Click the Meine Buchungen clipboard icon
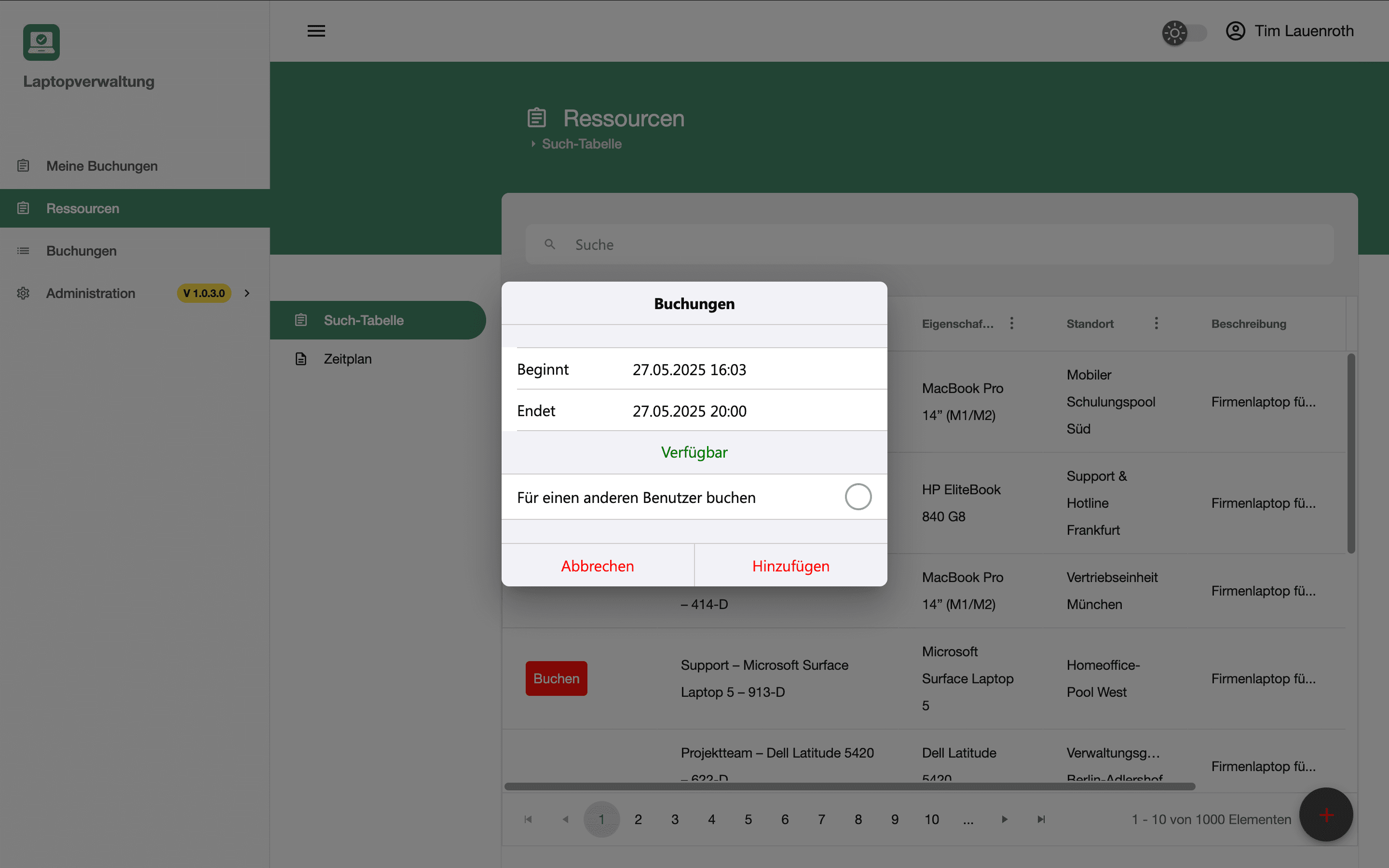 (23, 166)
